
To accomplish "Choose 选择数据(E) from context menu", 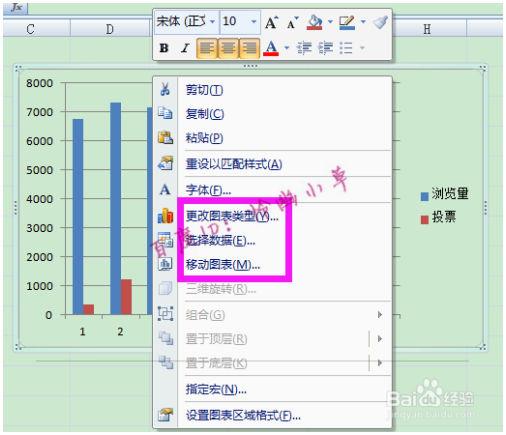I will (220, 241).
